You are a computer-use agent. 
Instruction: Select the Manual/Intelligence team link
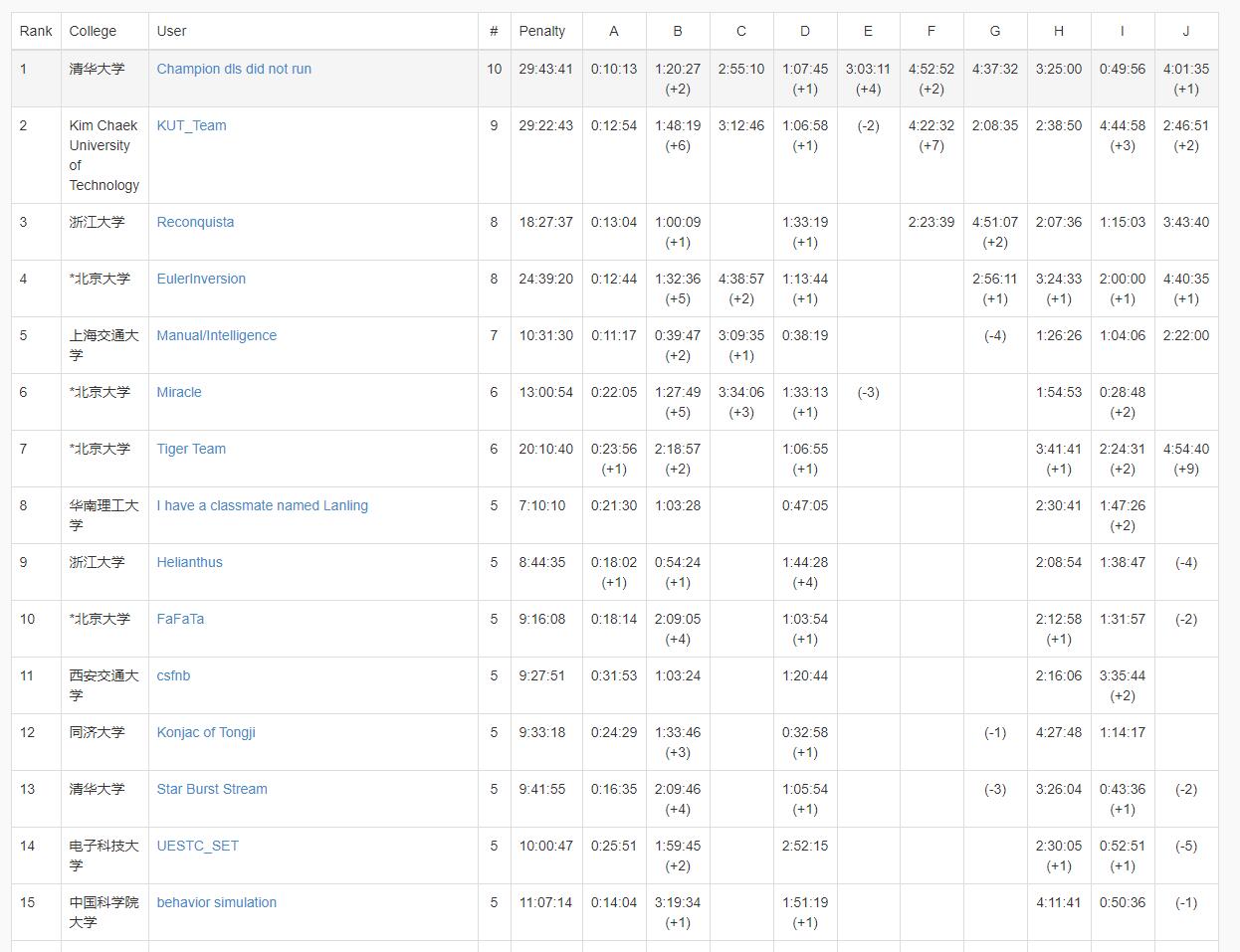click(x=216, y=335)
